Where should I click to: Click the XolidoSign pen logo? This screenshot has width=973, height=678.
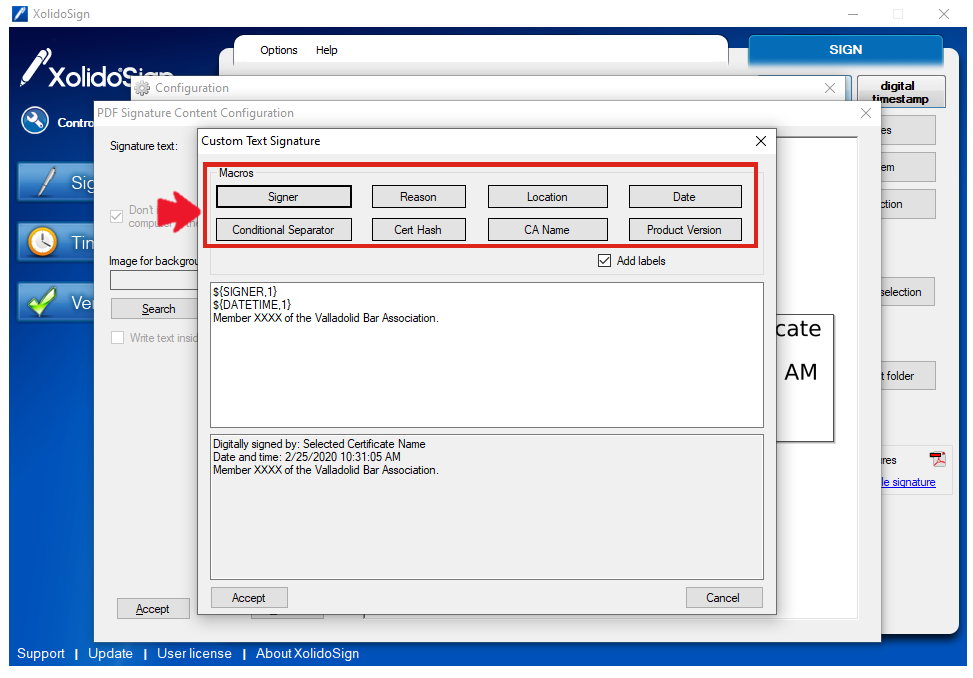click(x=35, y=67)
